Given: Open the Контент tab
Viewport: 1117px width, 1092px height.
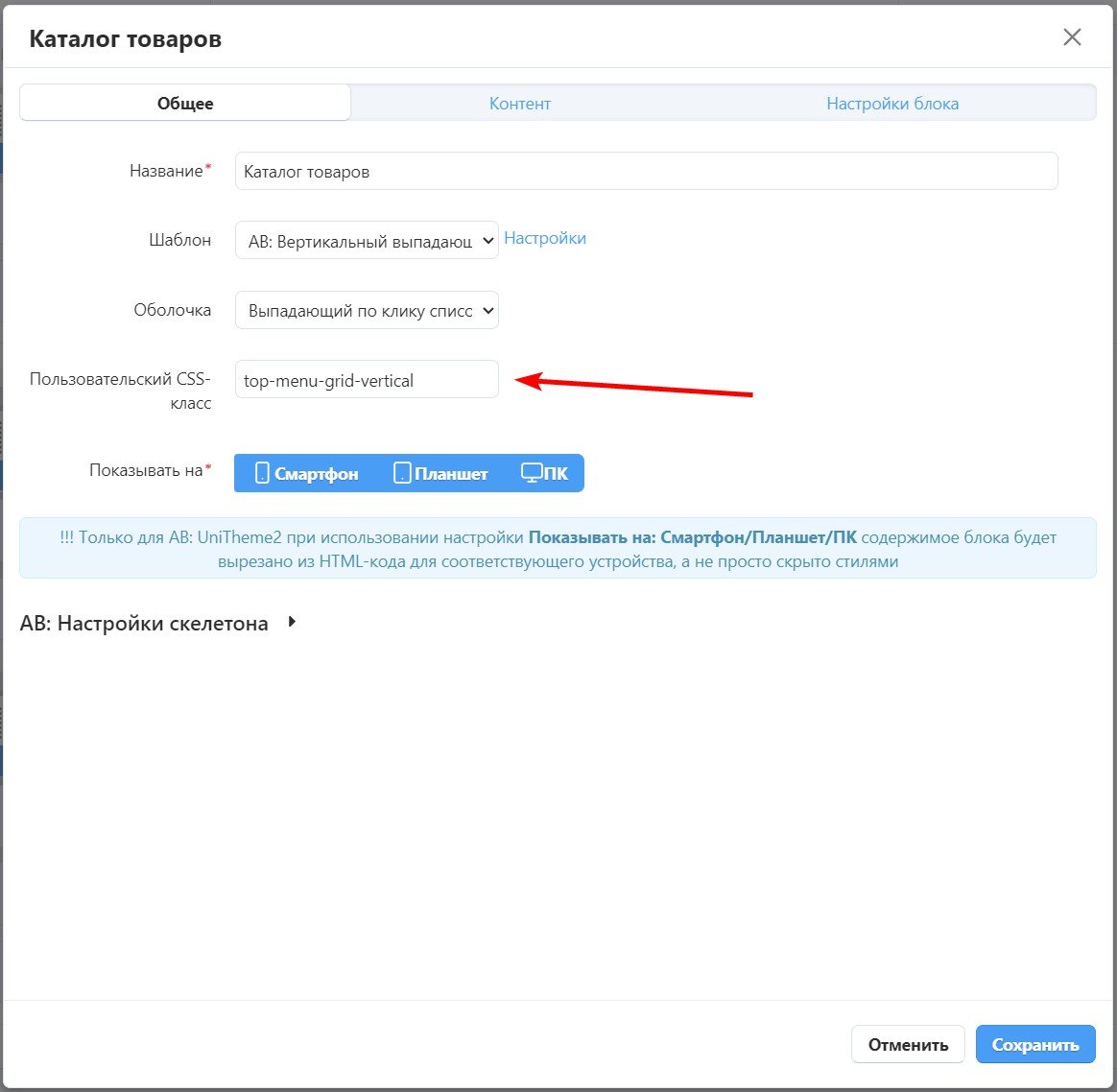Looking at the screenshot, I should click(519, 103).
